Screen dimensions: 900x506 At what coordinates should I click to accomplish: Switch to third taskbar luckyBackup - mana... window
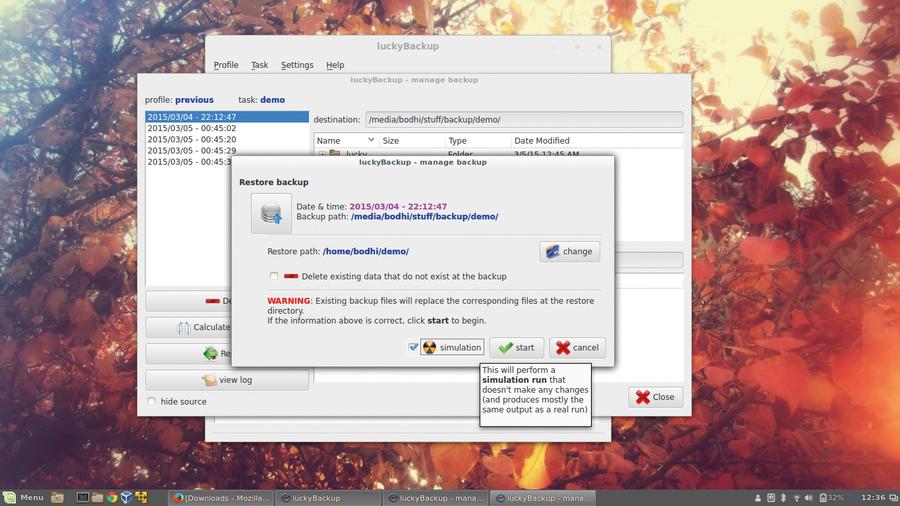(436, 498)
